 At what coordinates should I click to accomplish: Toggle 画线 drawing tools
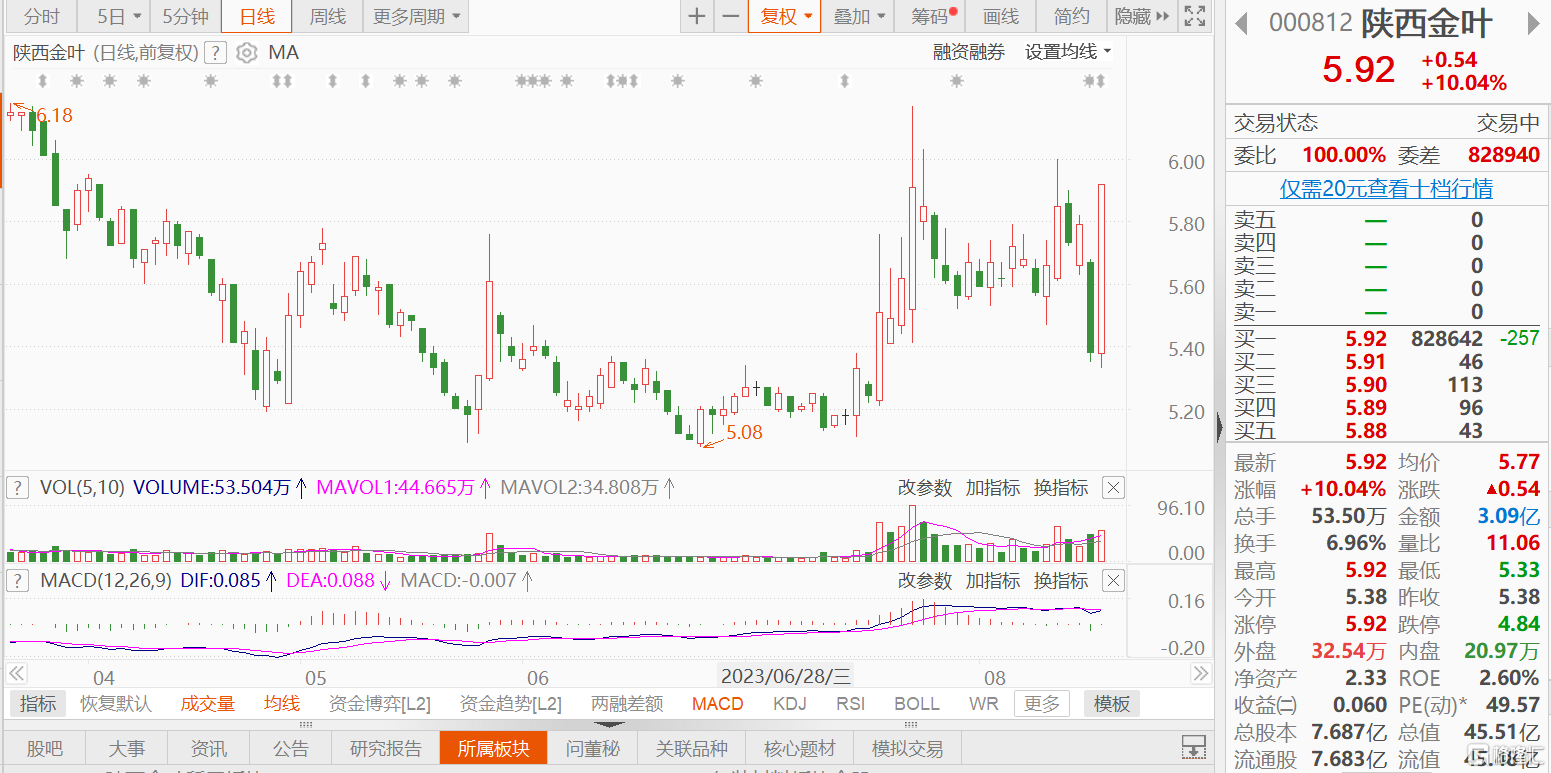click(x=1001, y=16)
